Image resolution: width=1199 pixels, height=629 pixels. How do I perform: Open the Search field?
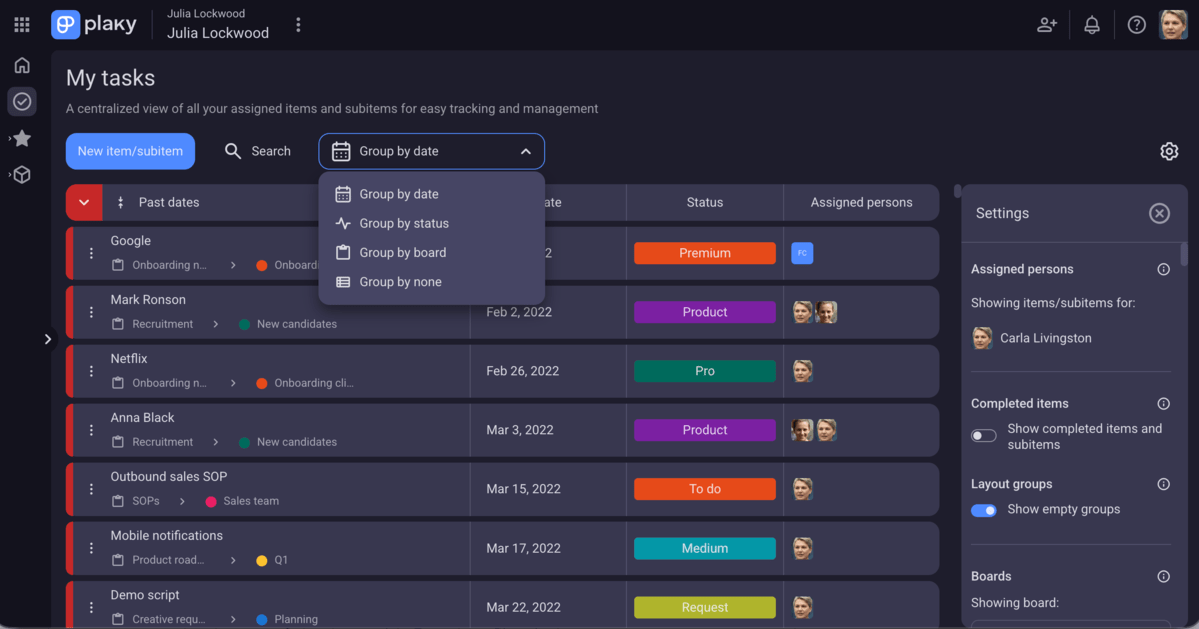[258, 151]
